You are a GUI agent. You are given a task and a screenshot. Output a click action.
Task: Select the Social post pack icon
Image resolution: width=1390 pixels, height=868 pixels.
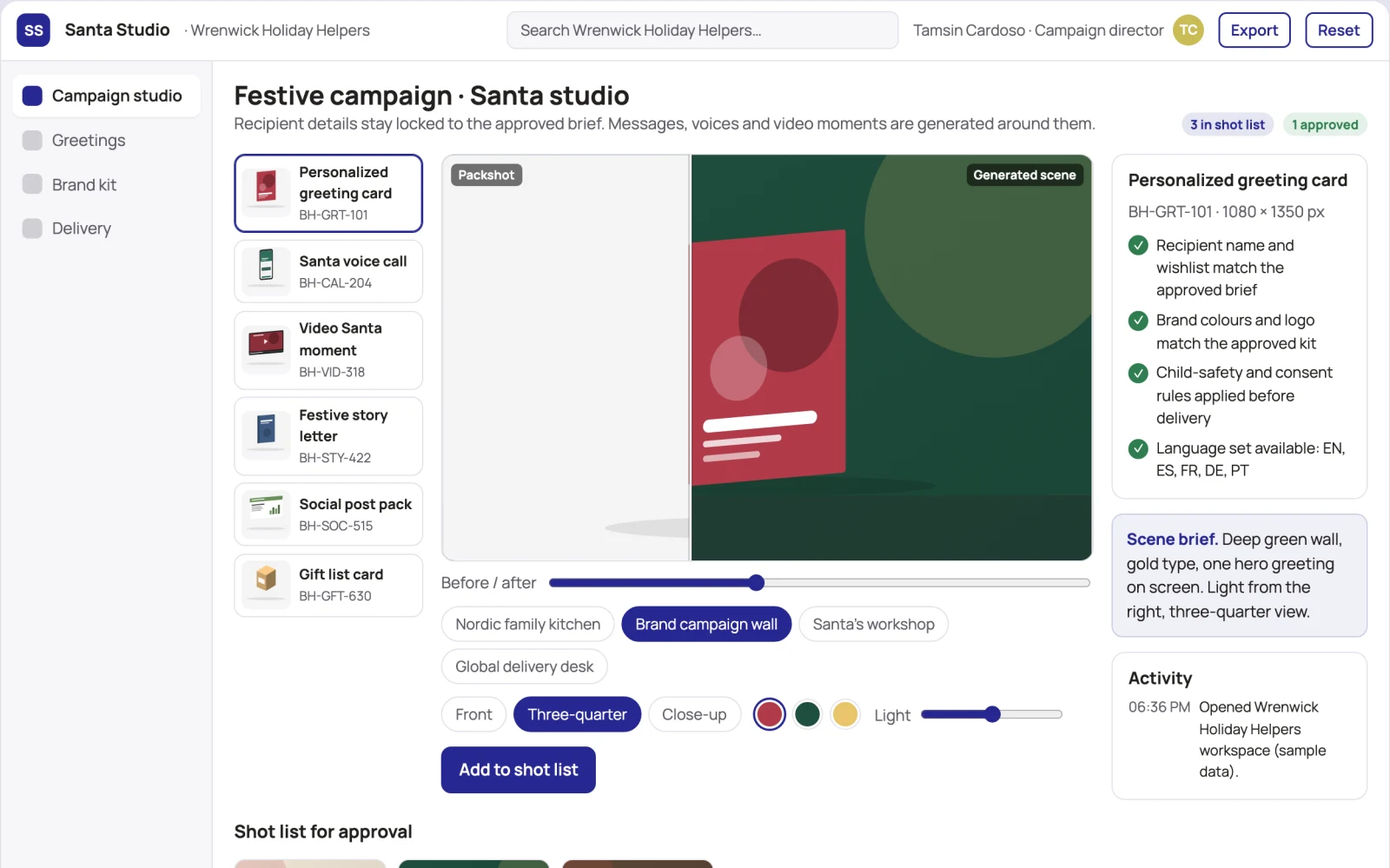click(x=266, y=514)
